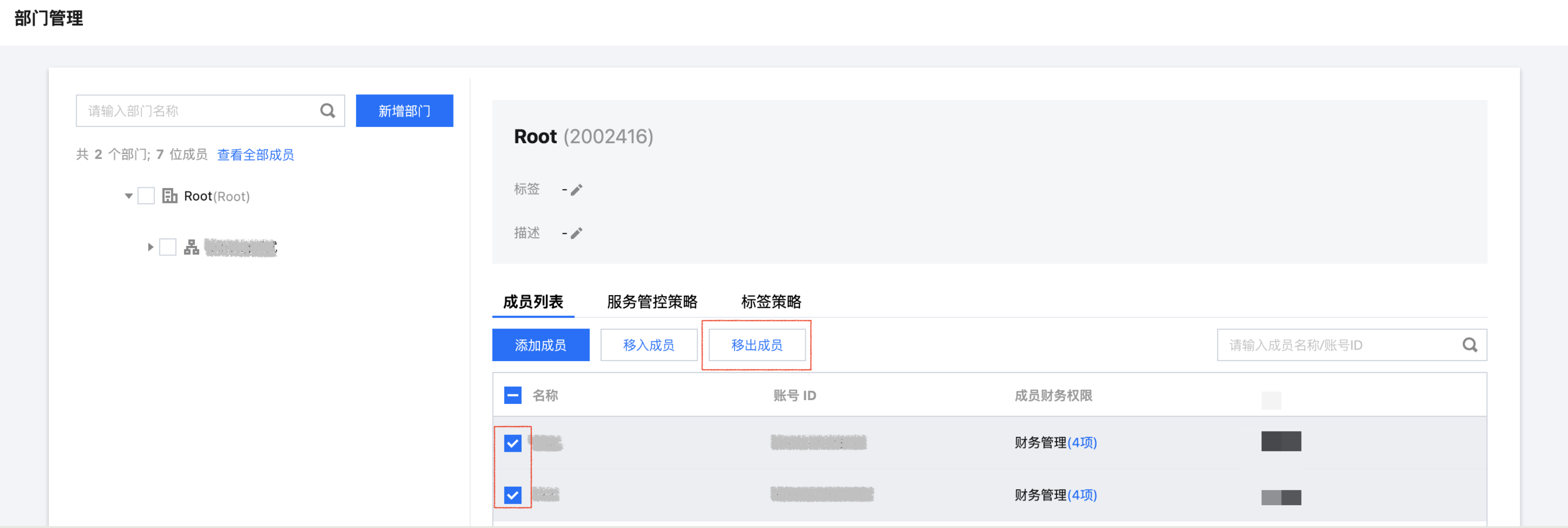This screenshot has width=1568, height=528.
Task: Expand the blurred sub-department node arrow
Action: pyautogui.click(x=150, y=247)
